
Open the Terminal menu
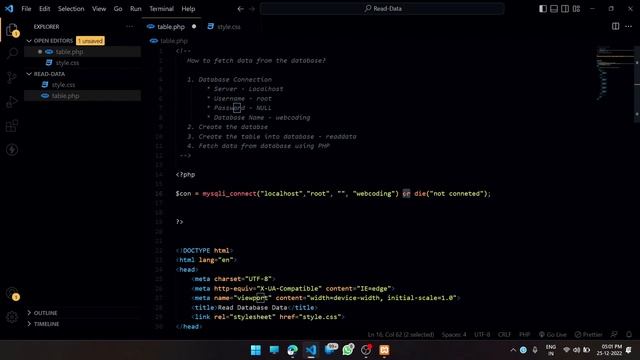(161, 9)
